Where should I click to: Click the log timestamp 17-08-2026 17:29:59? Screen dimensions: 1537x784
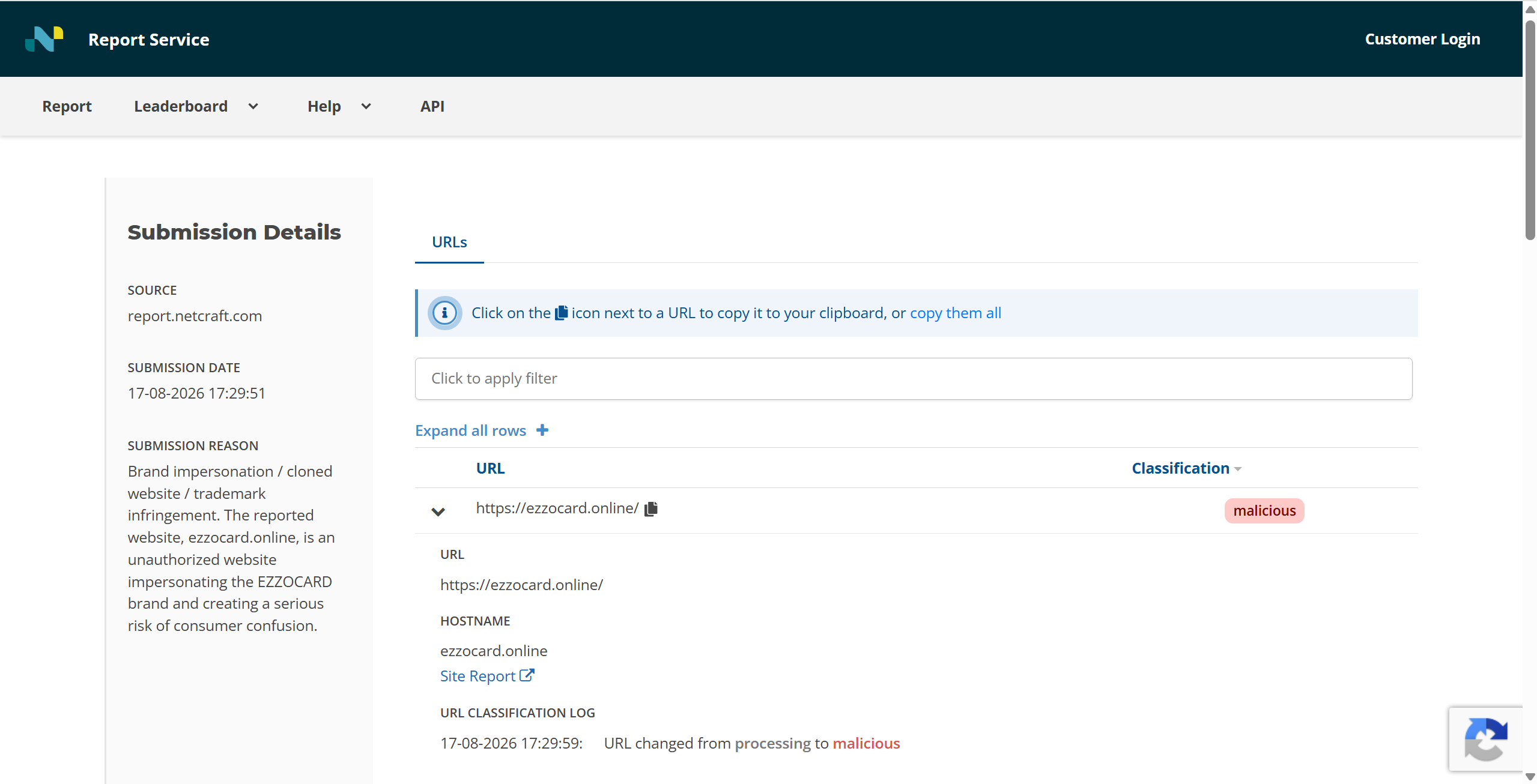tap(511, 743)
